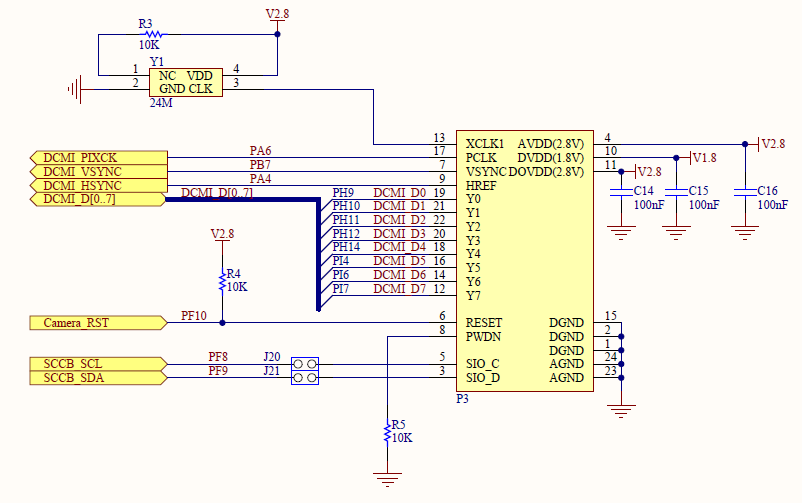
Task: Click pin number 13 at XCLK1
Action: click(439, 137)
